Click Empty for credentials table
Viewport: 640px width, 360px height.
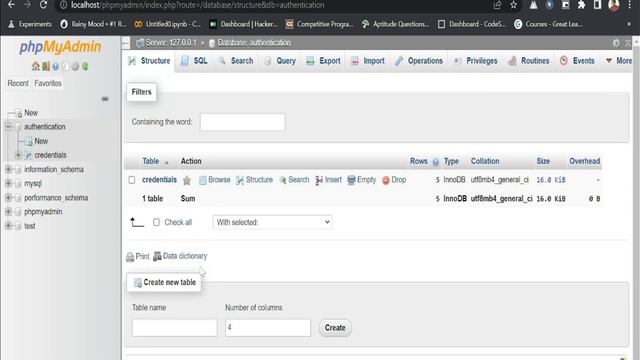pos(362,180)
